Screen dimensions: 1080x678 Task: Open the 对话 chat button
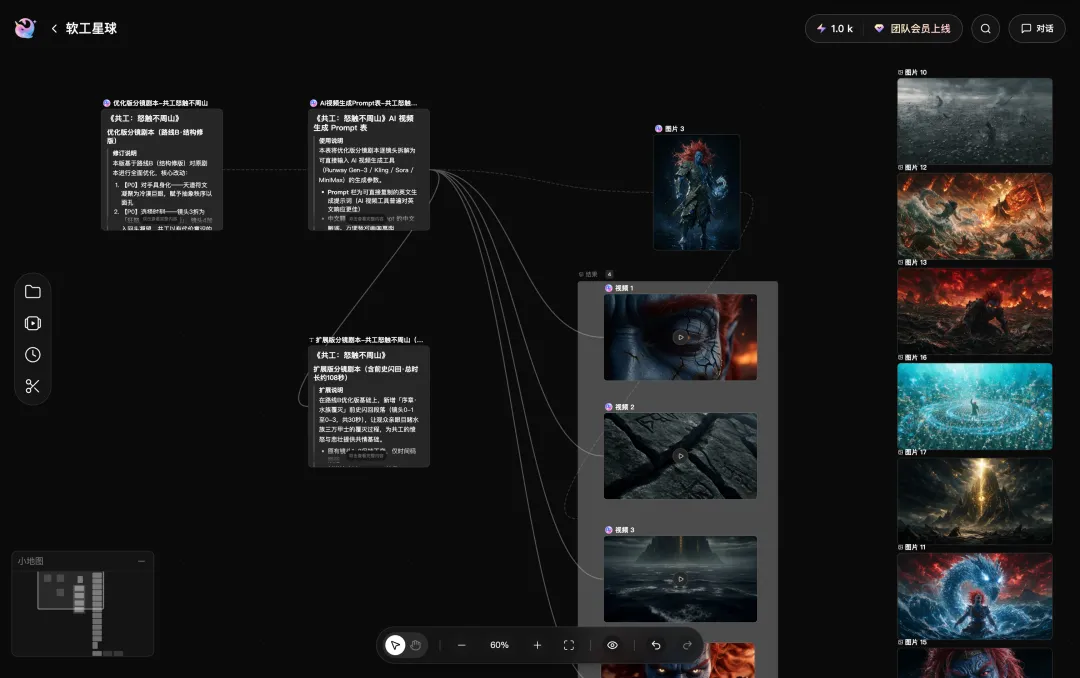pyautogui.click(x=1037, y=28)
